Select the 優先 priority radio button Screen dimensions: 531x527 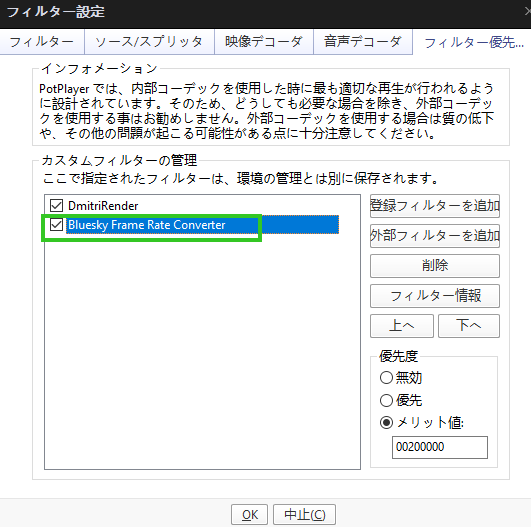386,400
